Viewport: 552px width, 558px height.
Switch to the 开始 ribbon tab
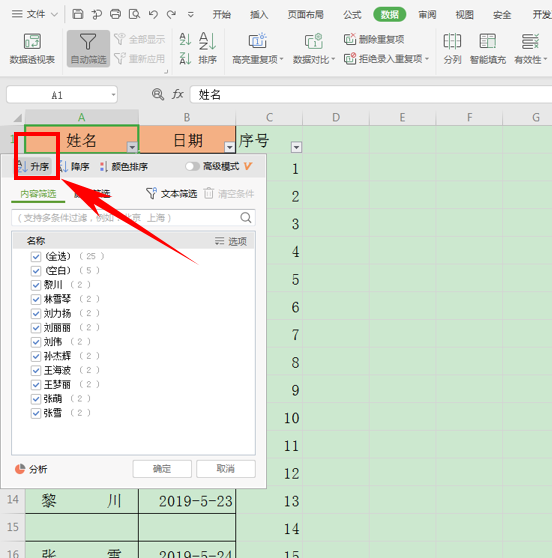221,15
